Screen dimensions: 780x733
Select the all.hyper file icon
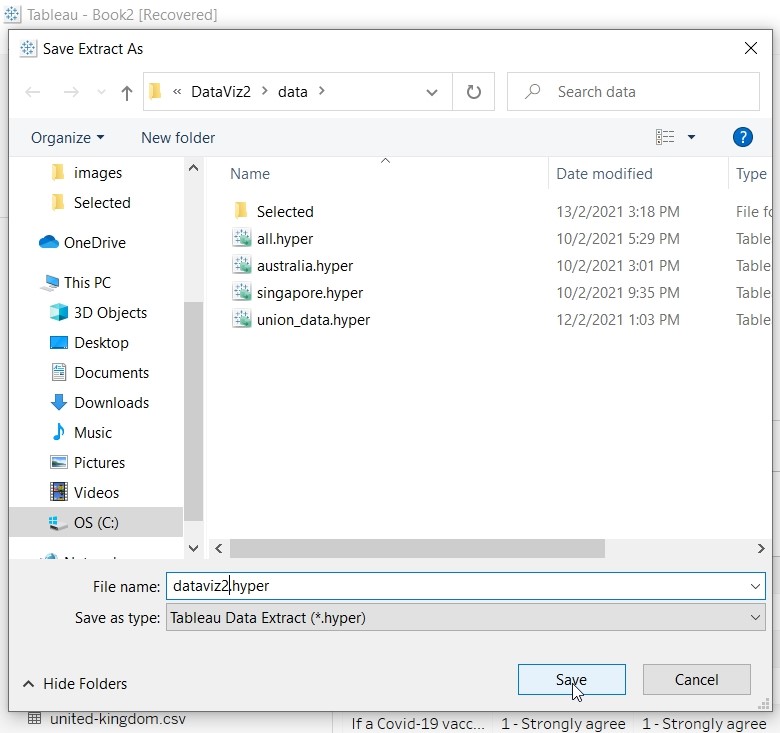point(241,239)
